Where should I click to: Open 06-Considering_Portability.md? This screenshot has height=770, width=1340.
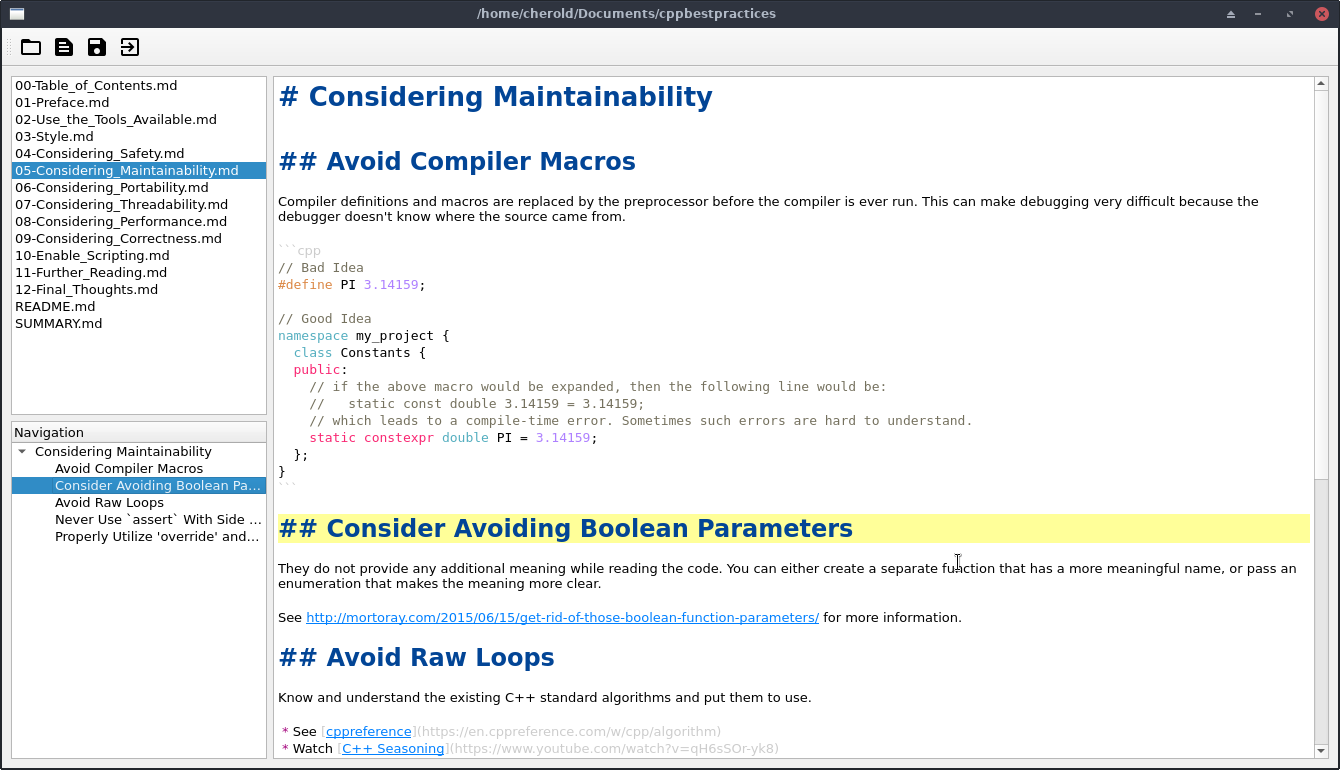pos(139,188)
